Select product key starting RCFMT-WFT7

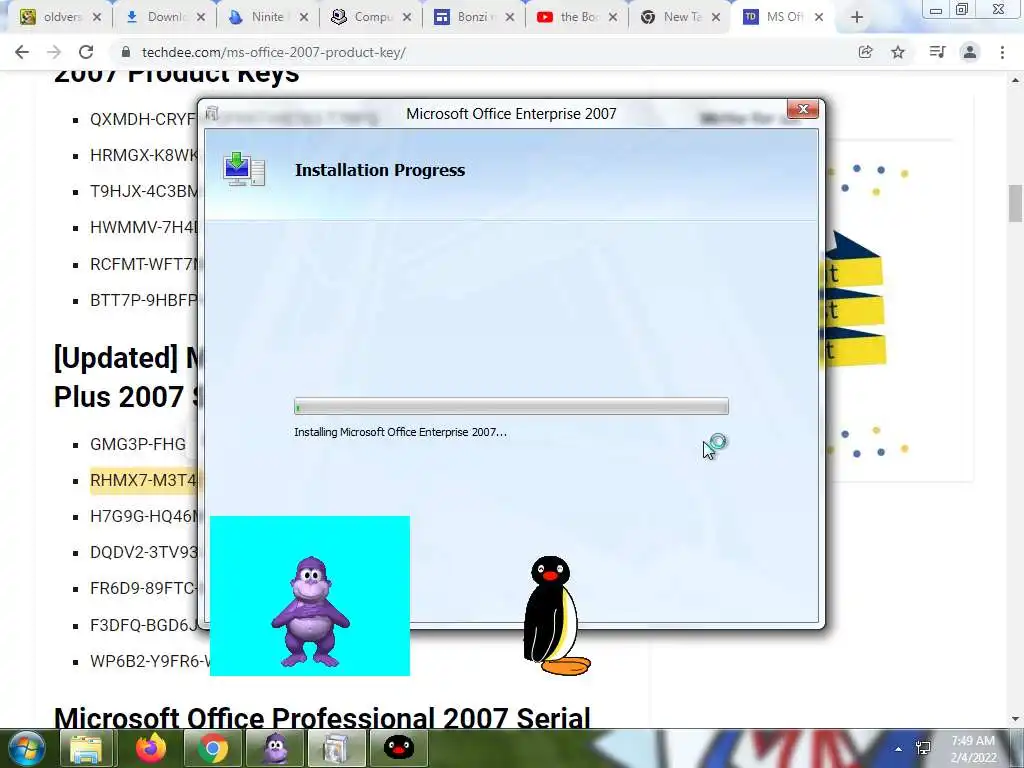pos(144,264)
